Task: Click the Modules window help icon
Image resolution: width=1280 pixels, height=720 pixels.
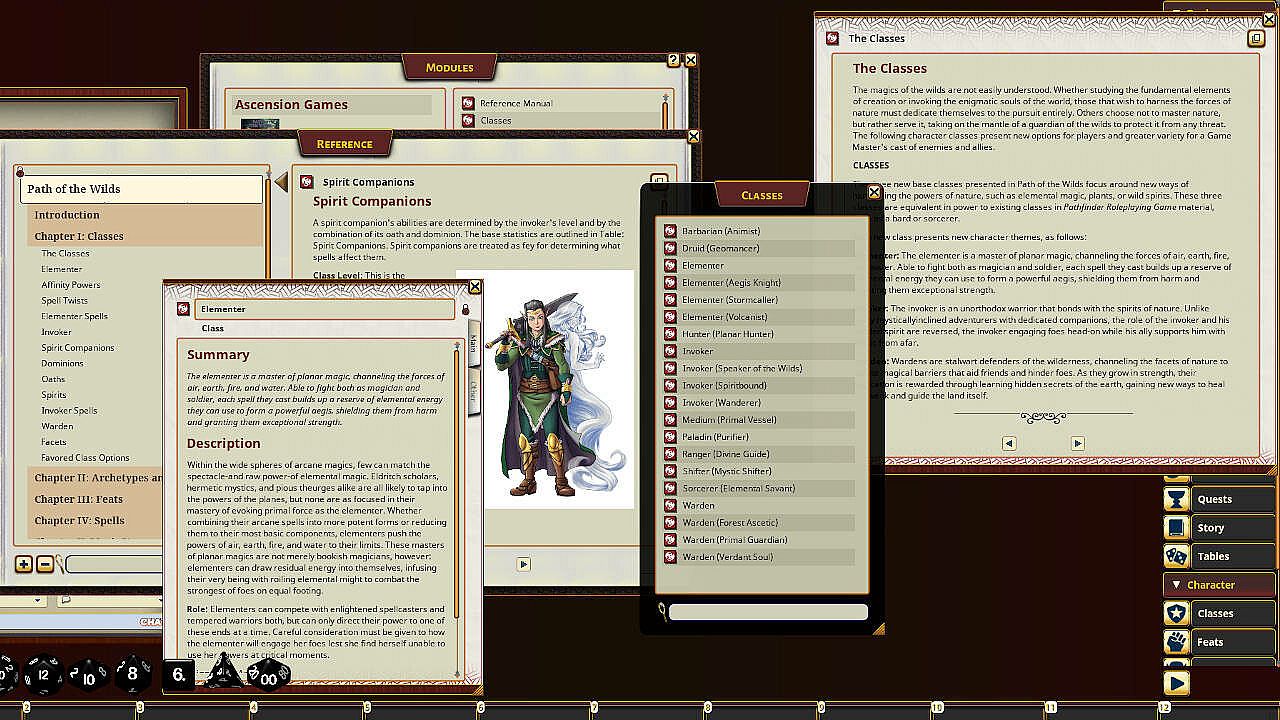Action: pos(673,60)
